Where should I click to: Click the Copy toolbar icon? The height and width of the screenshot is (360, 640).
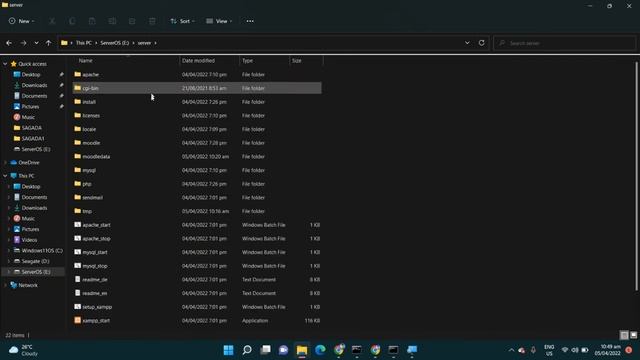(x=72, y=21)
